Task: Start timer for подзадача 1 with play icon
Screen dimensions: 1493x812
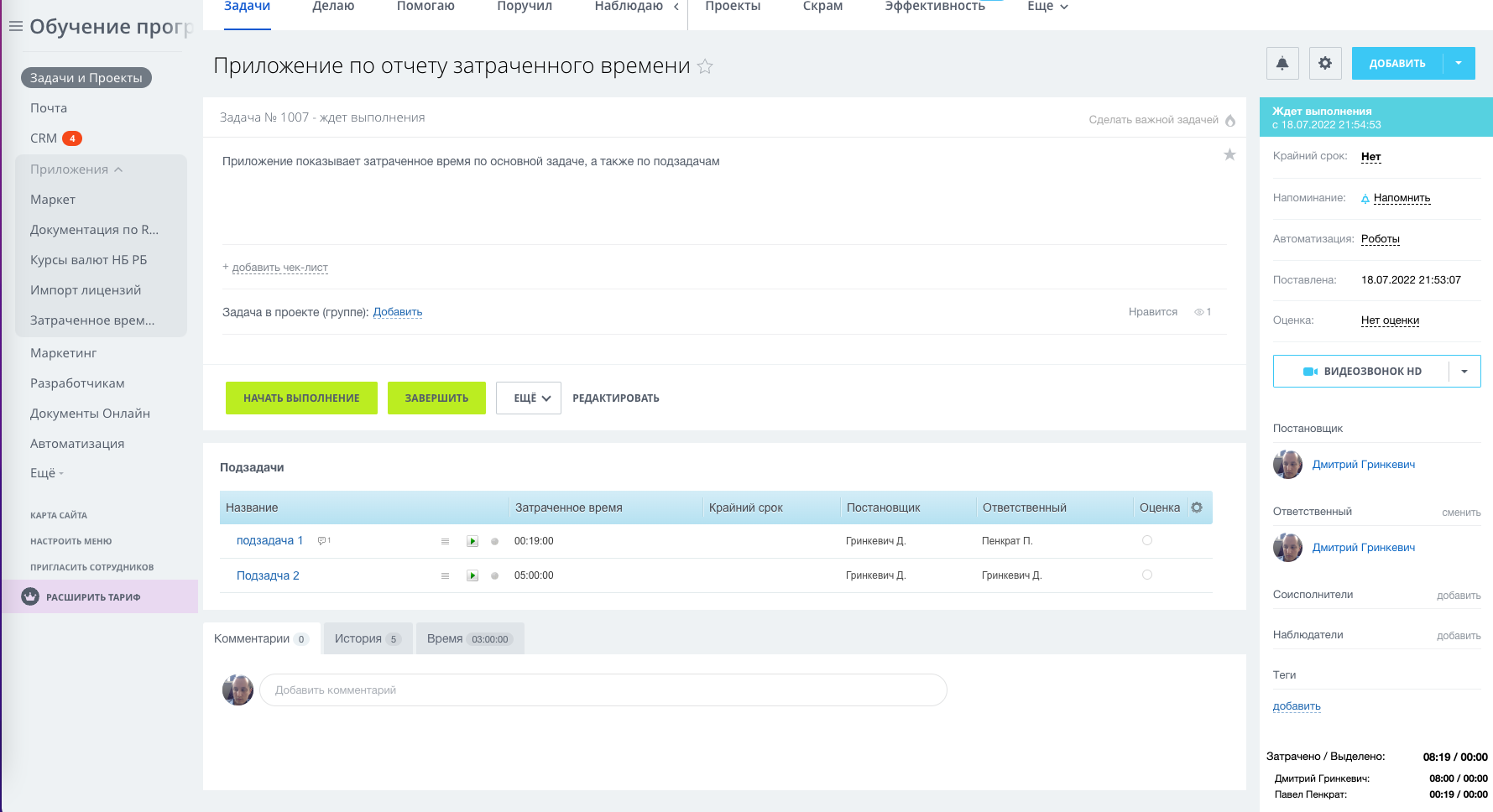Action: [472, 541]
